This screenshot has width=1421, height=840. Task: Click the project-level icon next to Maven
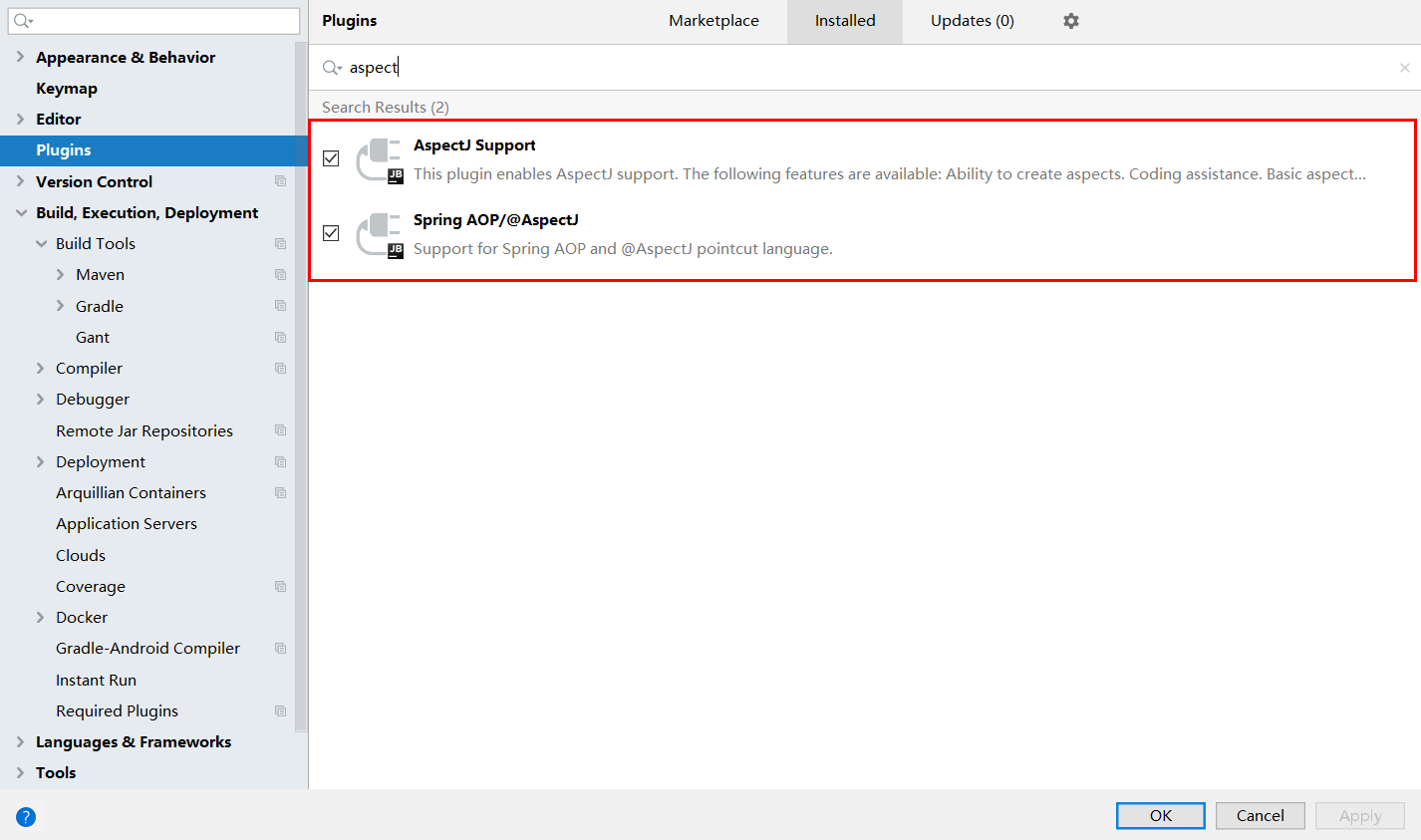tap(280, 275)
